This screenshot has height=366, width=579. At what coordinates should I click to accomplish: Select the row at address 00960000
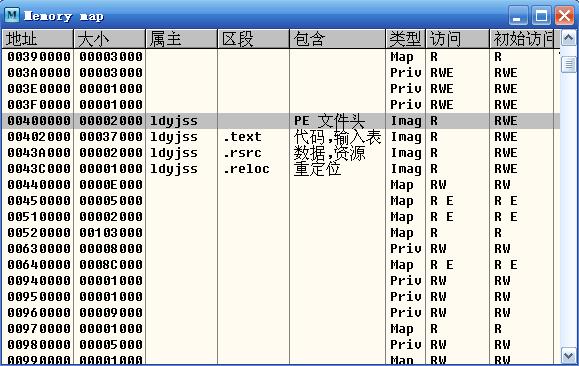281,313
